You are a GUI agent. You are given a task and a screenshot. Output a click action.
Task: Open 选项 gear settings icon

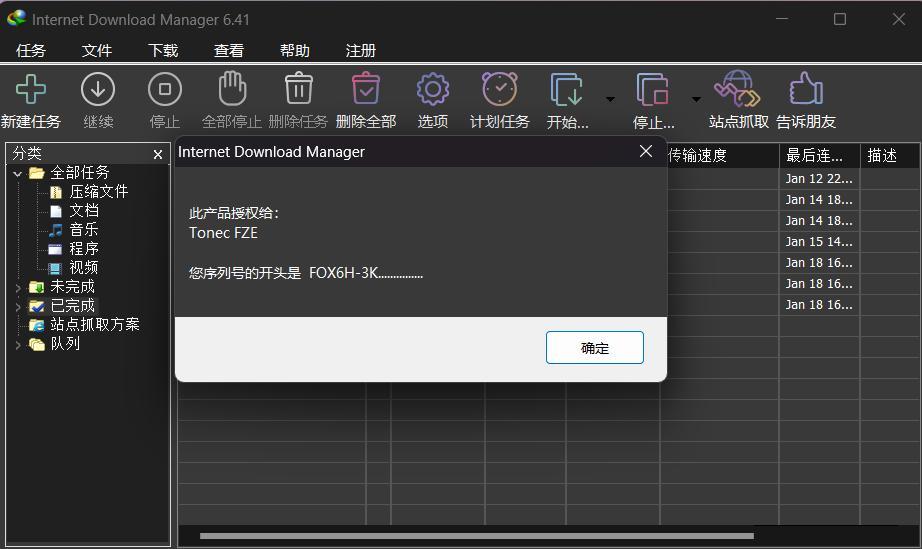(433, 89)
